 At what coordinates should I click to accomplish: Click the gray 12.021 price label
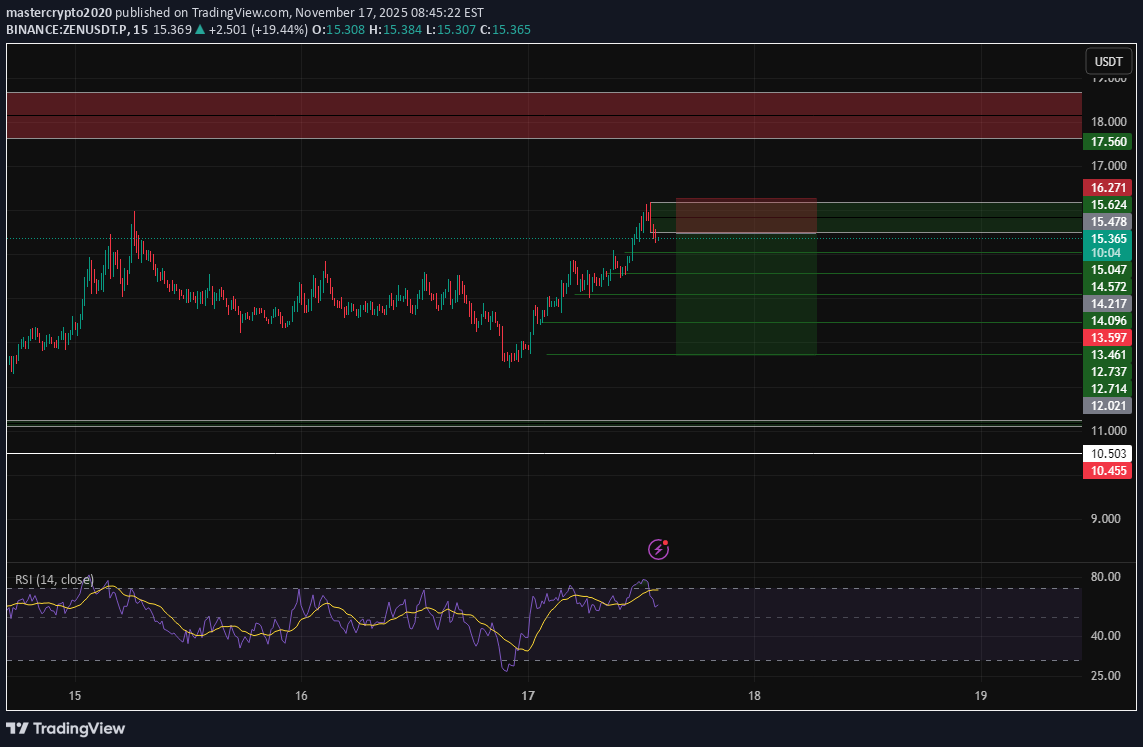(1108, 405)
